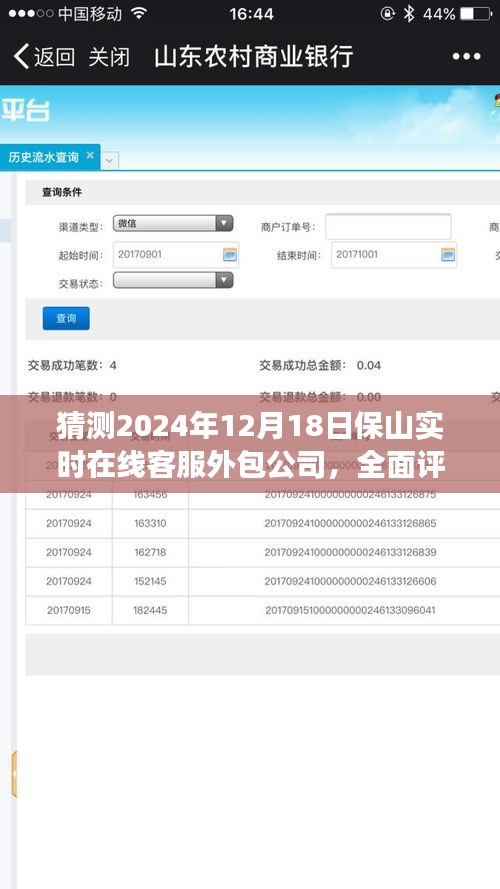Expand the left sidebar collapse handle

click(x=14, y=774)
